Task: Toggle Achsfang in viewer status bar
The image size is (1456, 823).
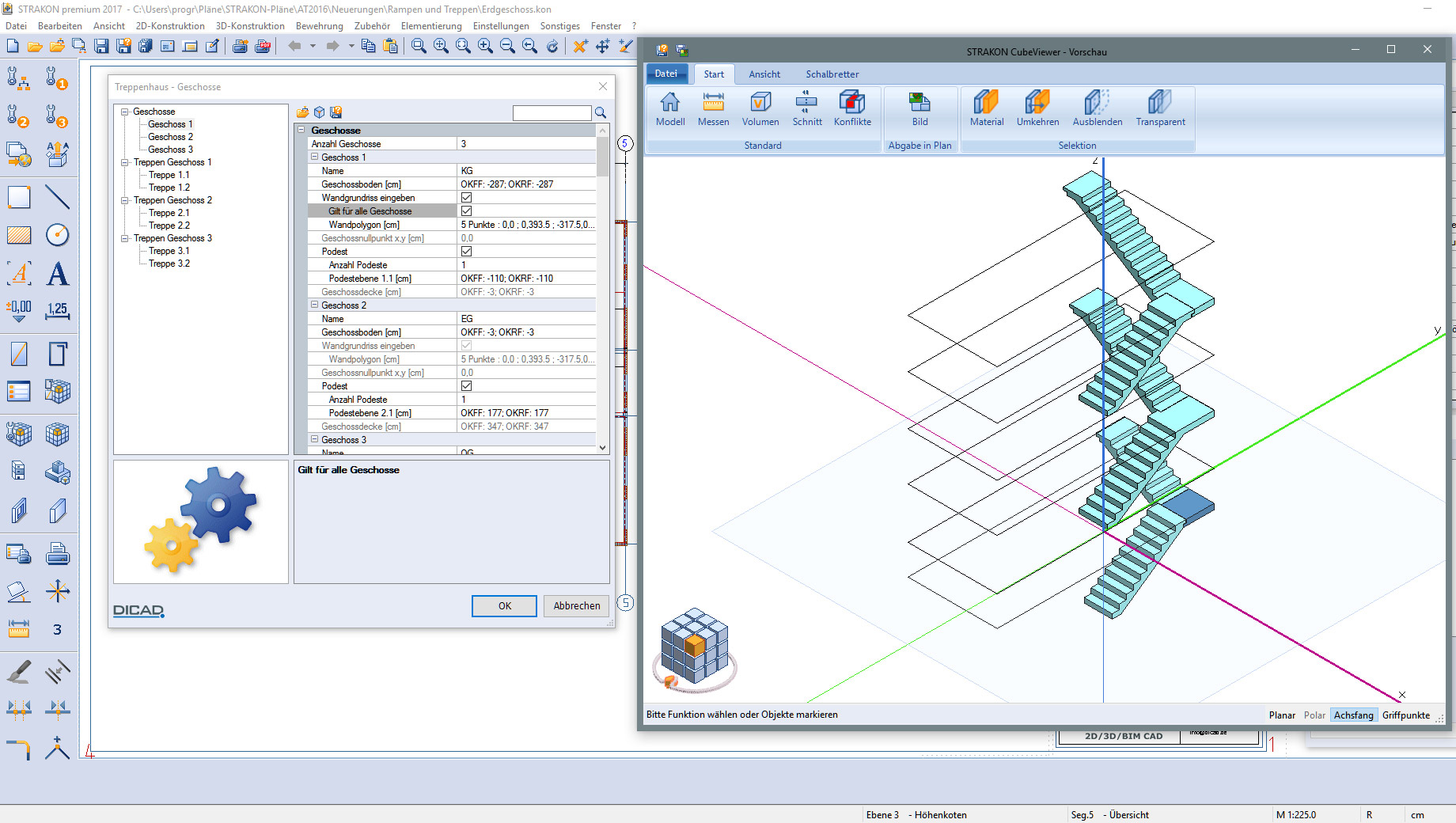Action: pos(1353,715)
